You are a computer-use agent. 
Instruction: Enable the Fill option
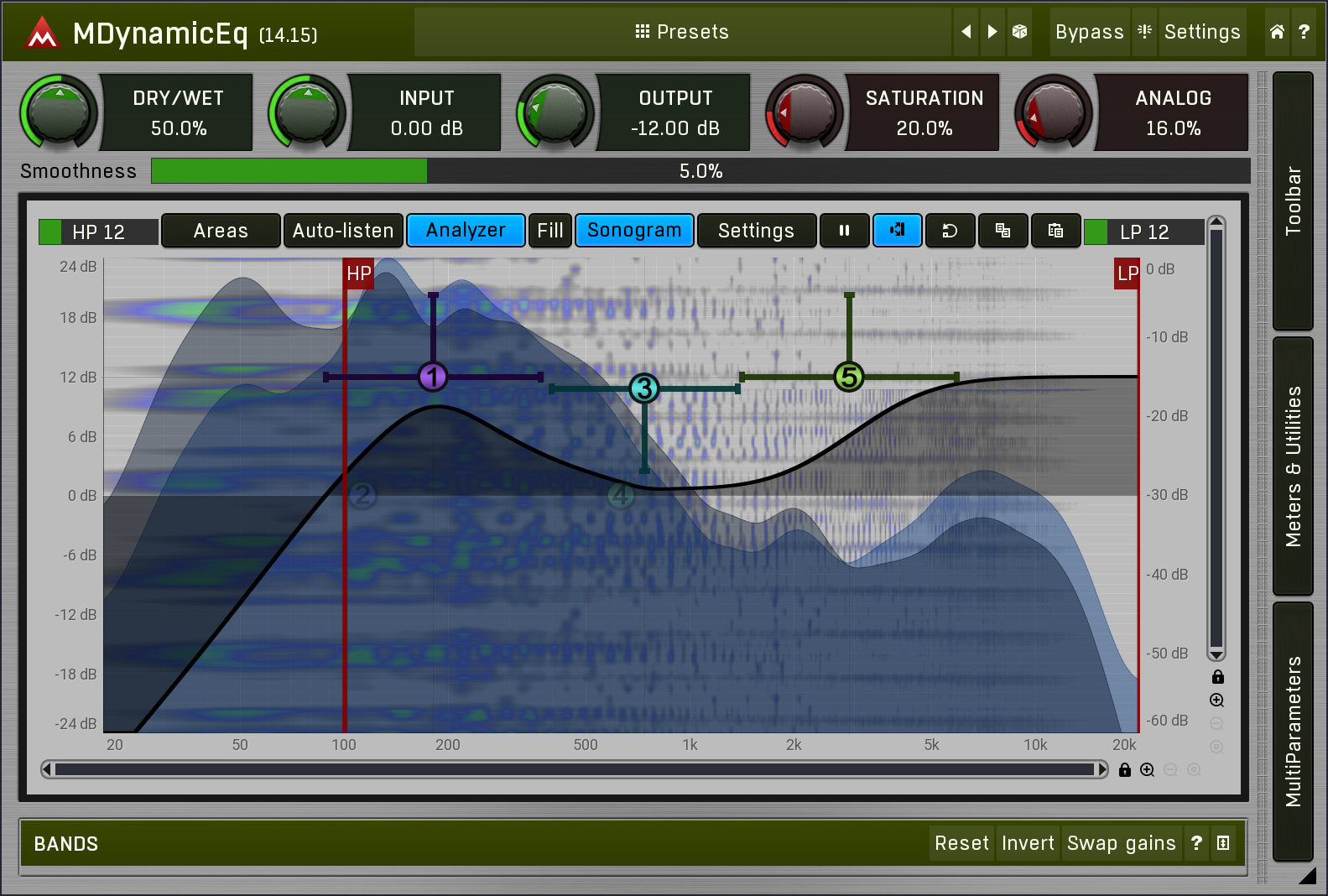[550, 231]
